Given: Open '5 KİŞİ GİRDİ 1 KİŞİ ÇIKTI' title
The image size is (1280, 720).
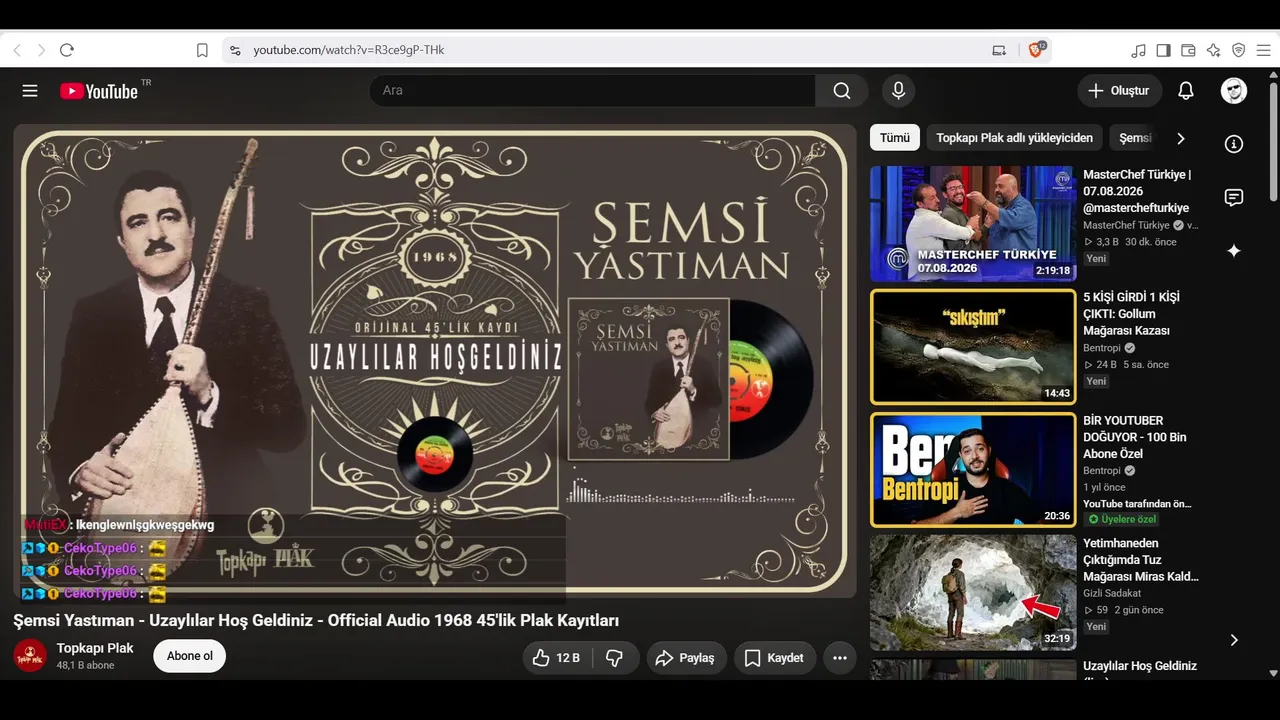Looking at the screenshot, I should pos(1131,314).
